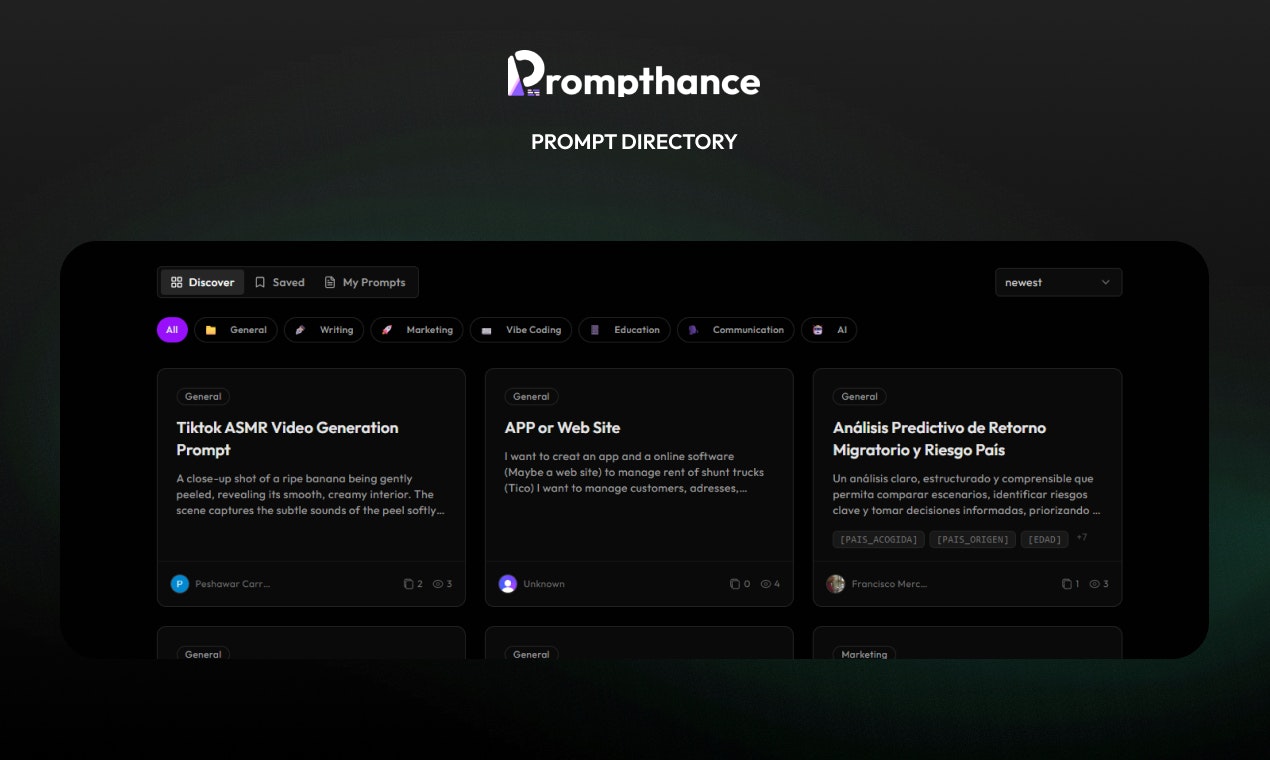This screenshot has height=760, width=1270.
Task: Click the speech icon in Communication chip
Action: tap(694, 330)
